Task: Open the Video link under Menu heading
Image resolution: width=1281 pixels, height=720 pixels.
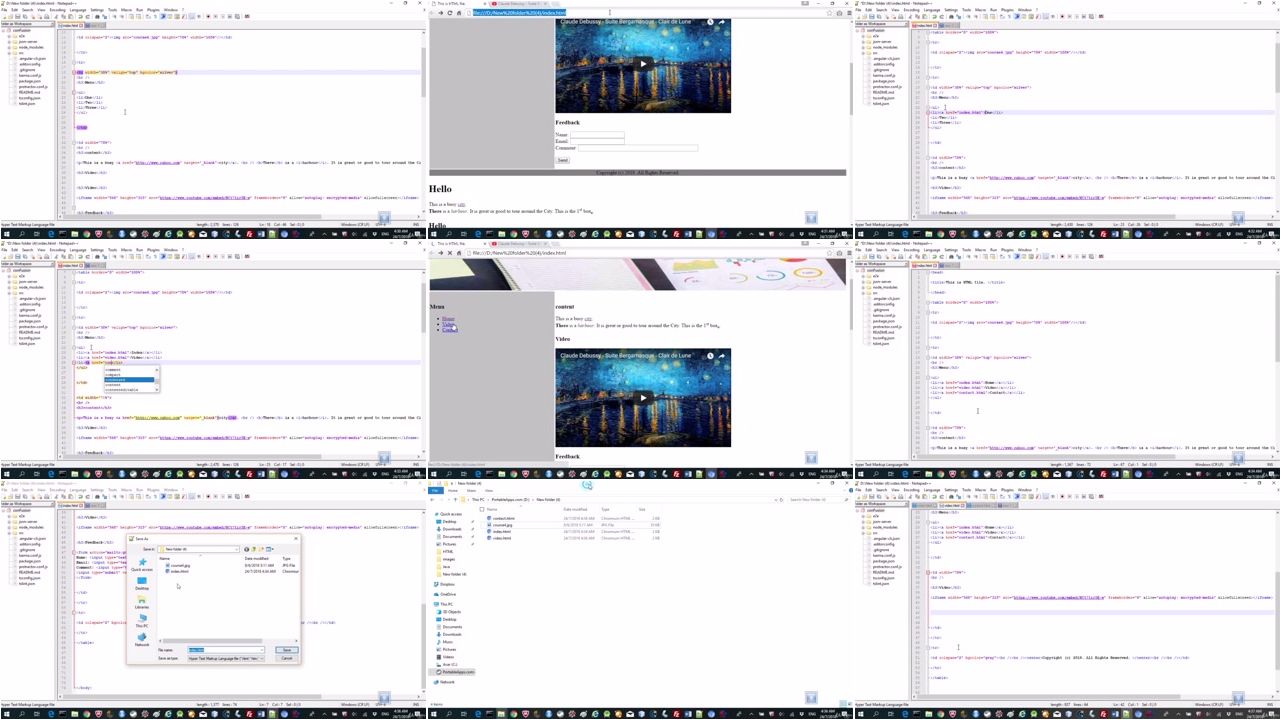Action: (448, 324)
